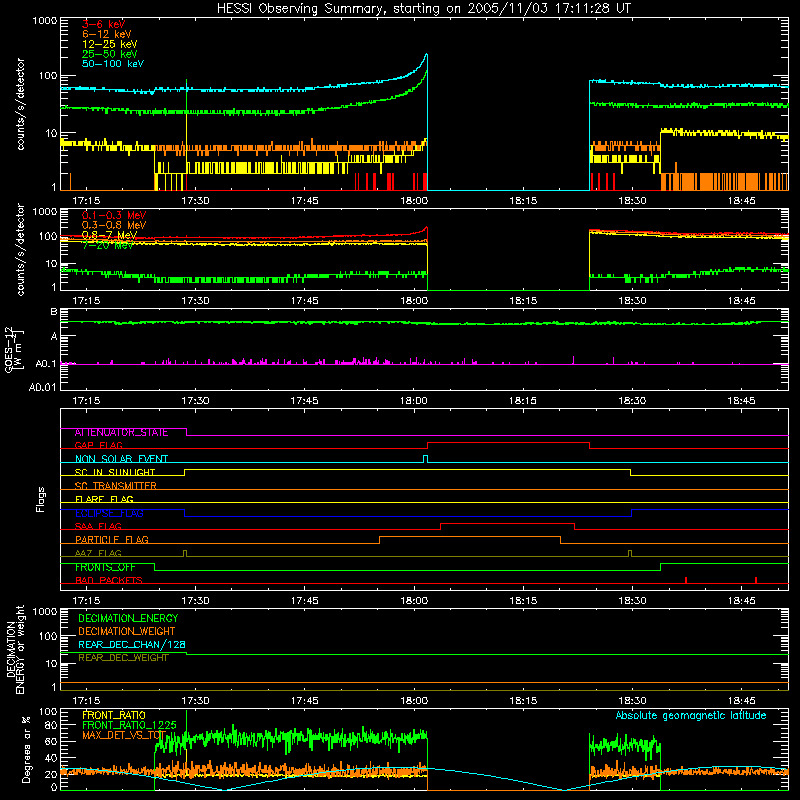This screenshot has width=800, height=800.
Task: Select the 6-12 keV legend label
Action: pos(106,34)
